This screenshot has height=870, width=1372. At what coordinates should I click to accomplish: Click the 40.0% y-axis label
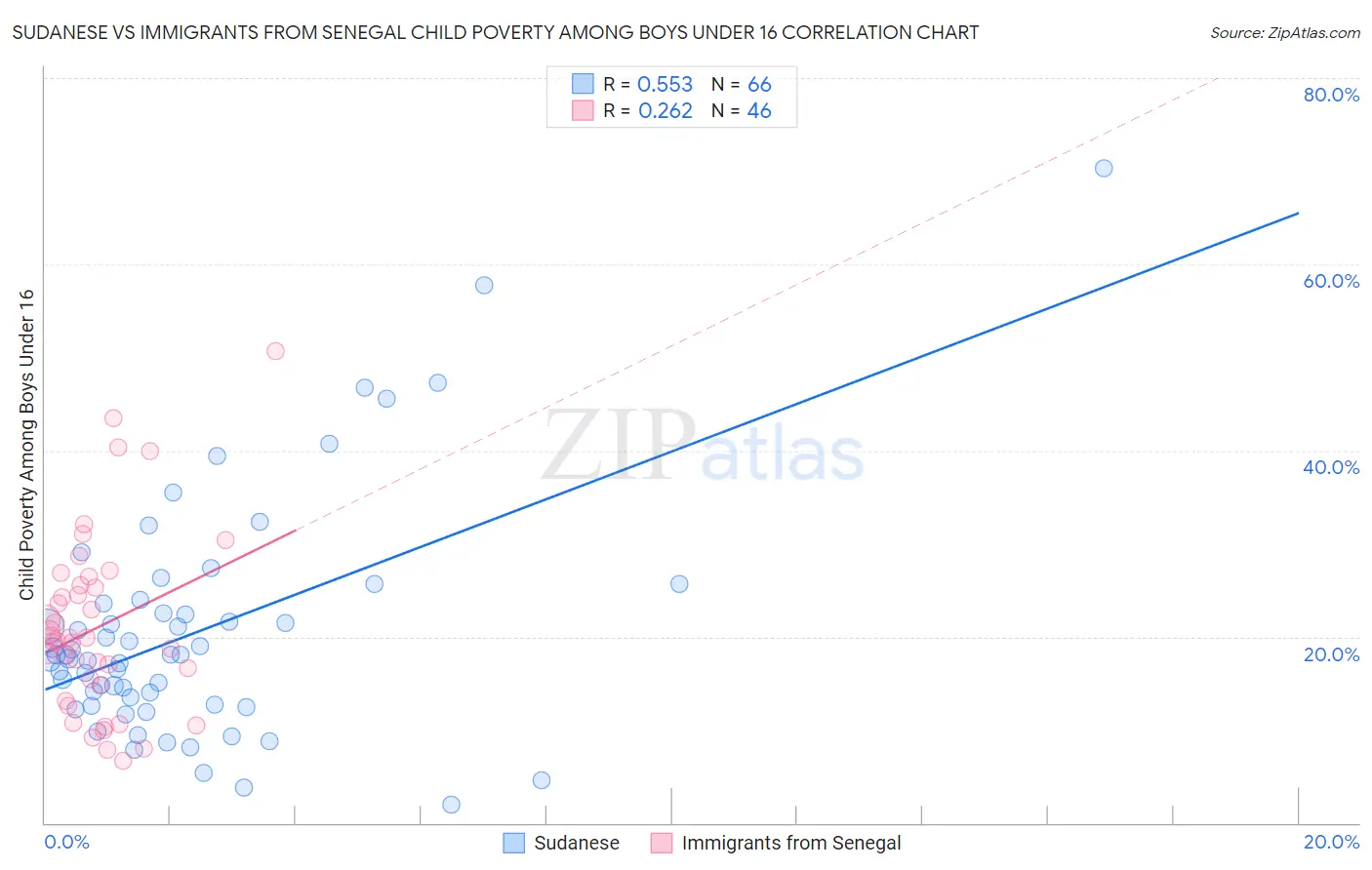pyautogui.click(x=1331, y=467)
